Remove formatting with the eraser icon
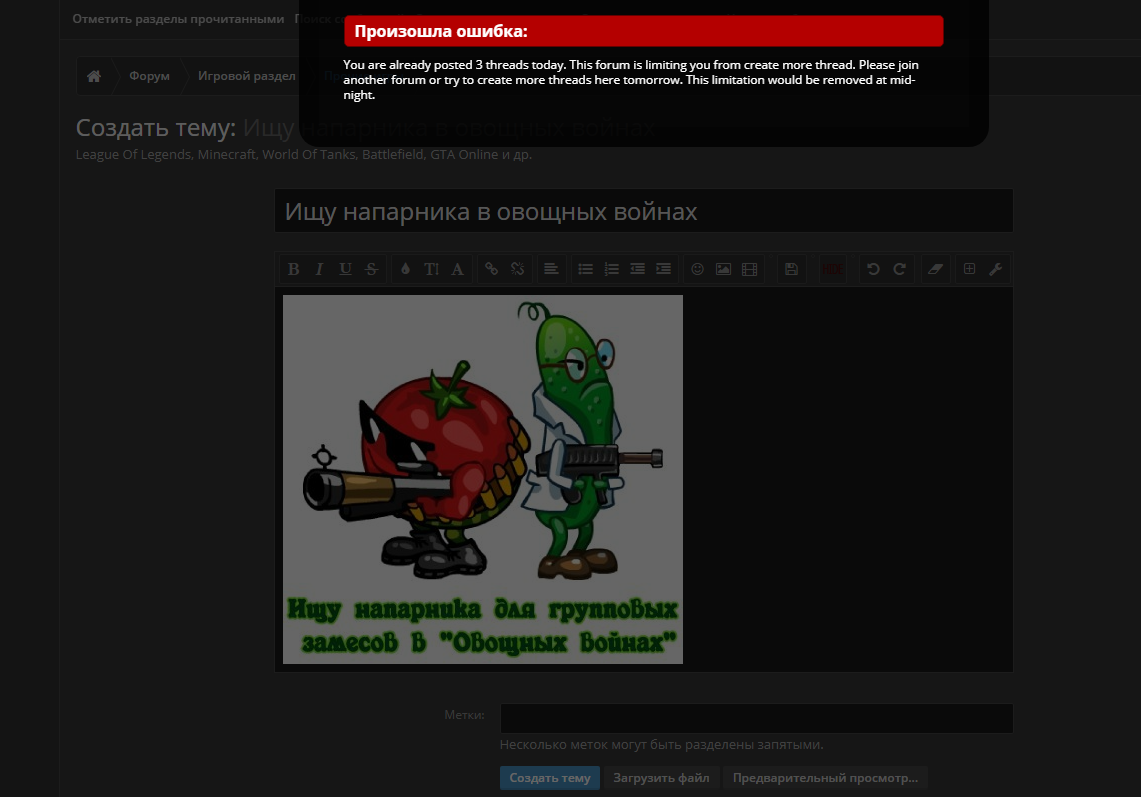Screen dimensions: 1141x797 point(935,269)
